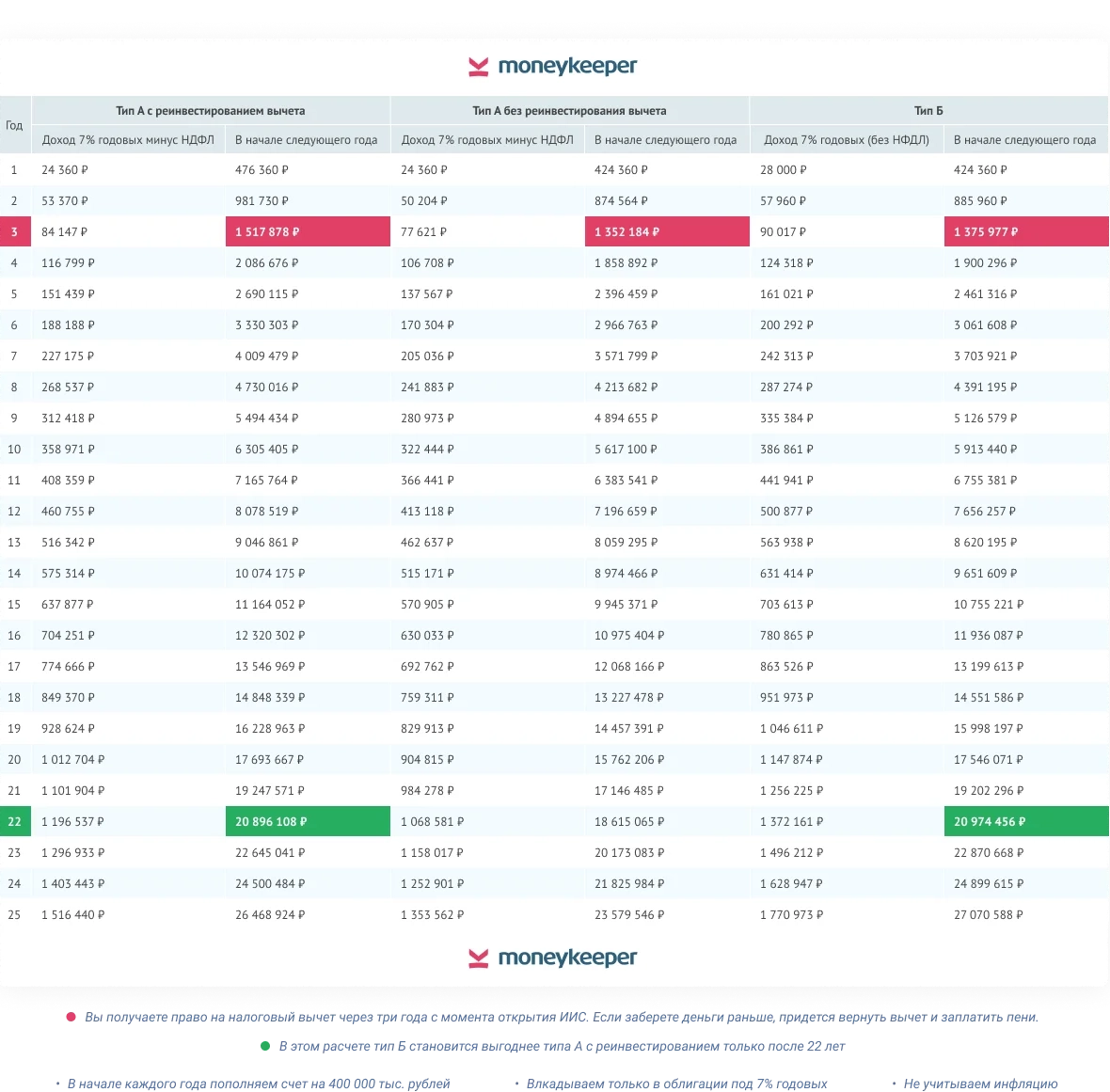
Task: Click the note 'Вкладываем только в облигации под 7% годовых'
Action: point(676,1084)
